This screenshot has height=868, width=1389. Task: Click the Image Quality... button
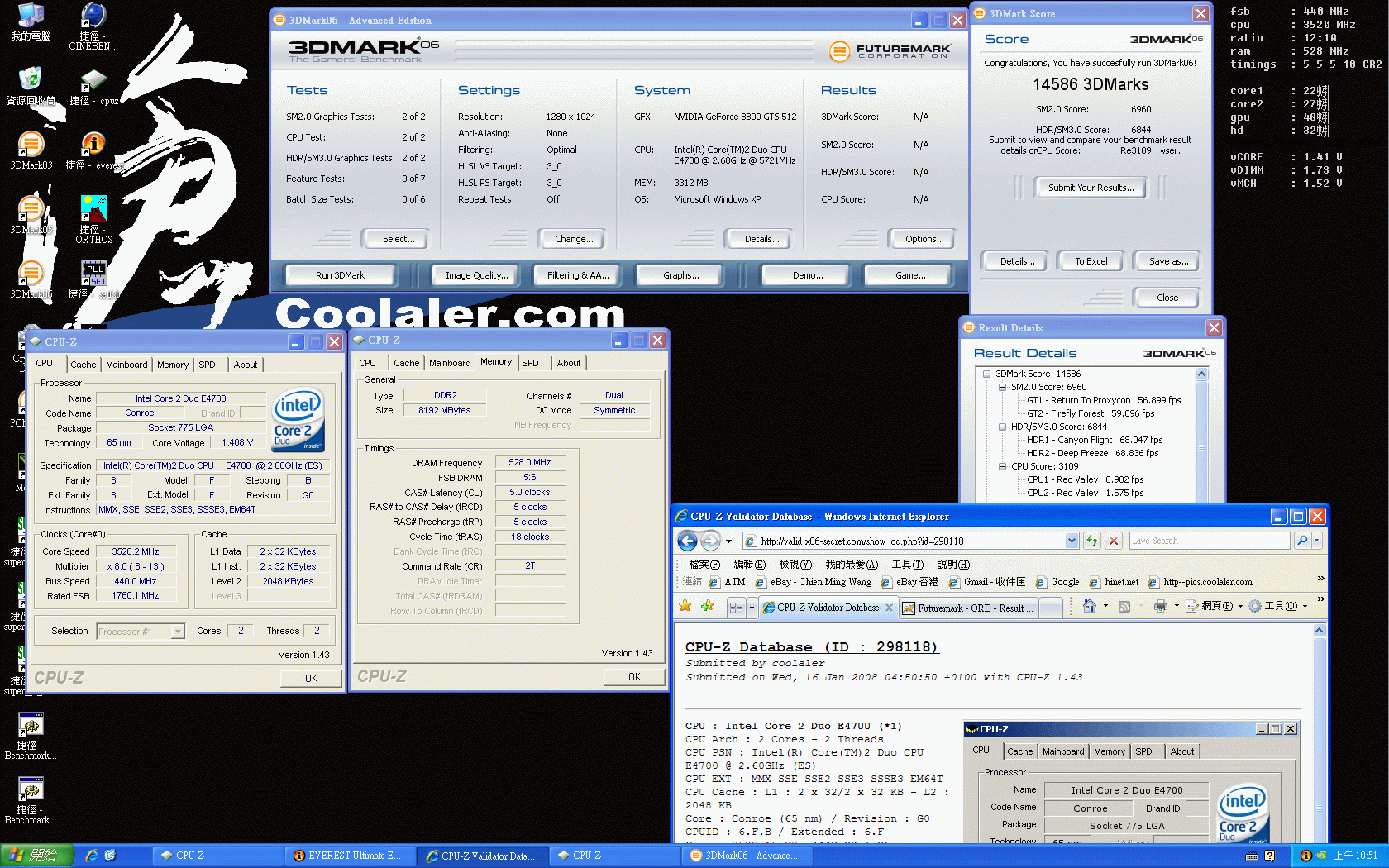point(476,275)
